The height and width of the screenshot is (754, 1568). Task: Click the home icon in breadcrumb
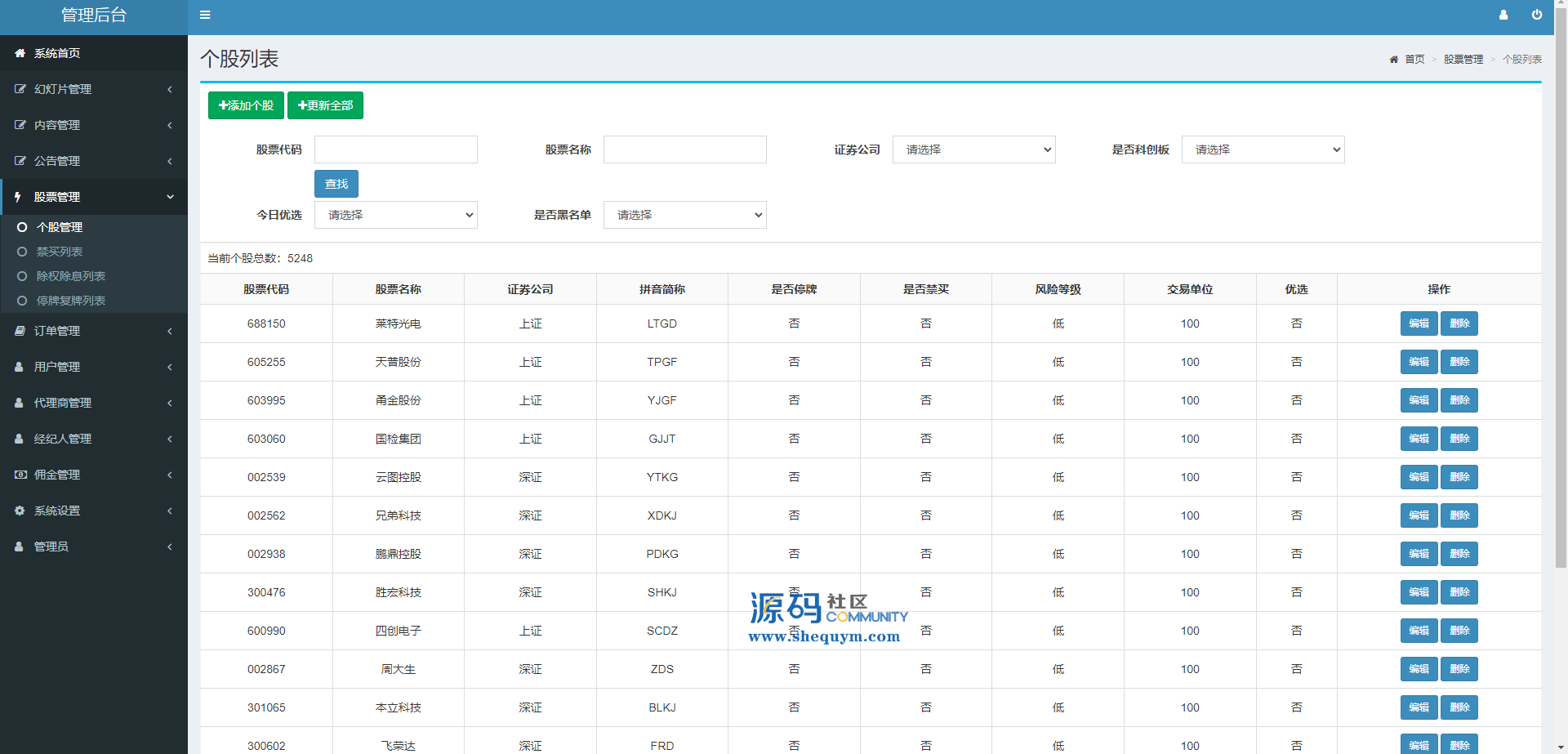(x=1393, y=60)
